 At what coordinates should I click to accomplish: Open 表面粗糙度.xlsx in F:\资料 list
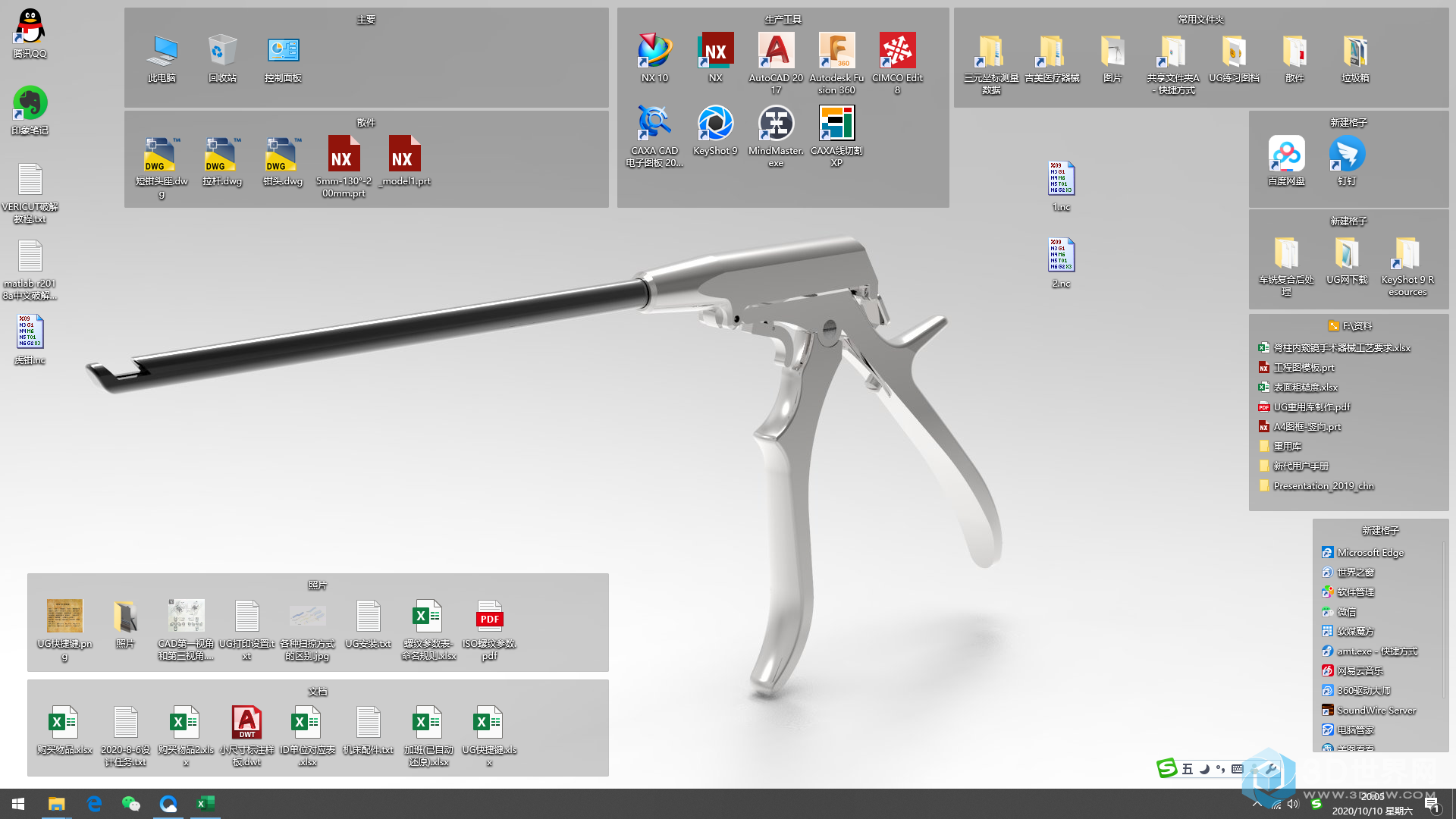click(x=1298, y=388)
